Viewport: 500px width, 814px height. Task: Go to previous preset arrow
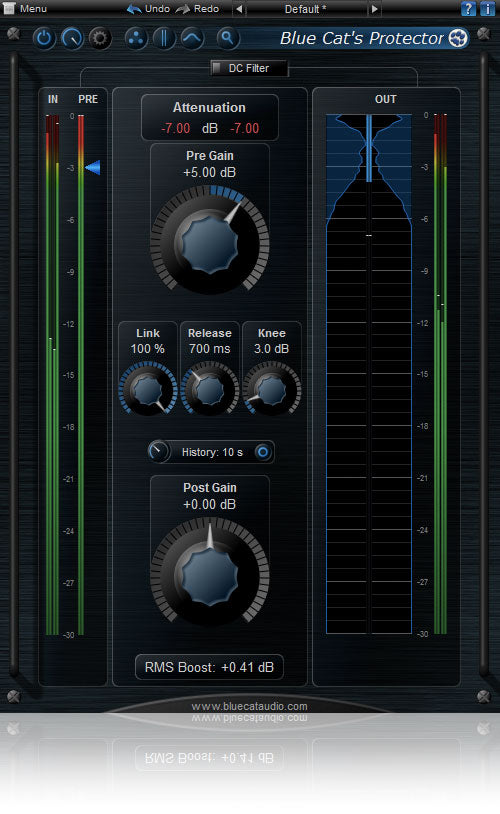(239, 9)
